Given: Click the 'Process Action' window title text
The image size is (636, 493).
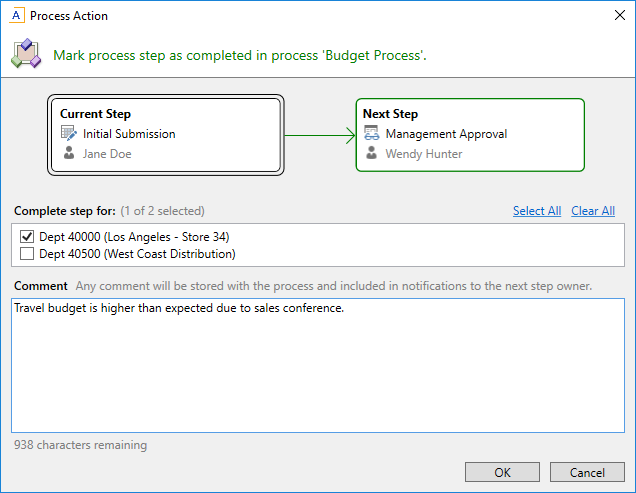Looking at the screenshot, I should pyautogui.click(x=69, y=16).
